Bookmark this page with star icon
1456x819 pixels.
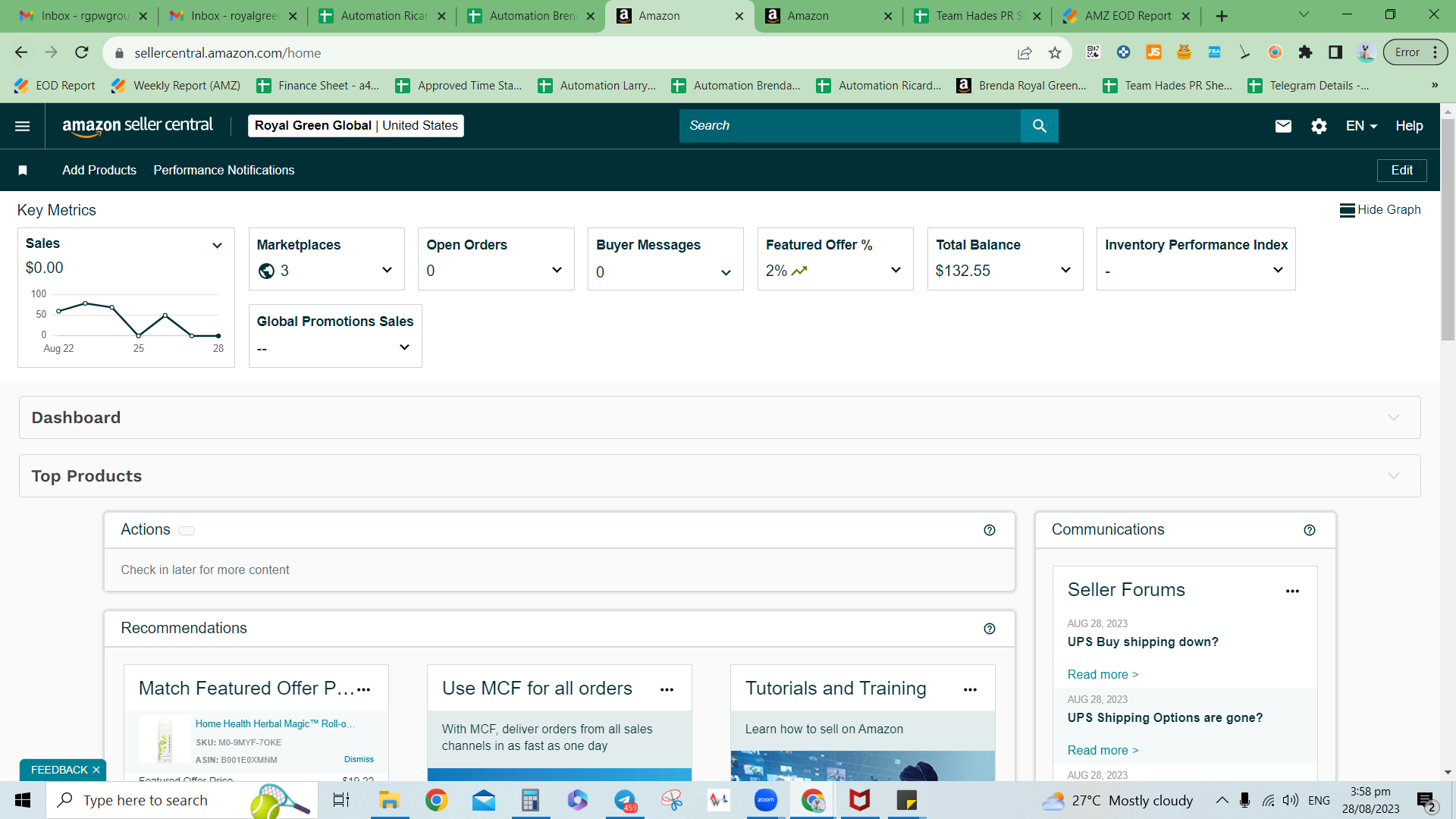tap(1055, 52)
